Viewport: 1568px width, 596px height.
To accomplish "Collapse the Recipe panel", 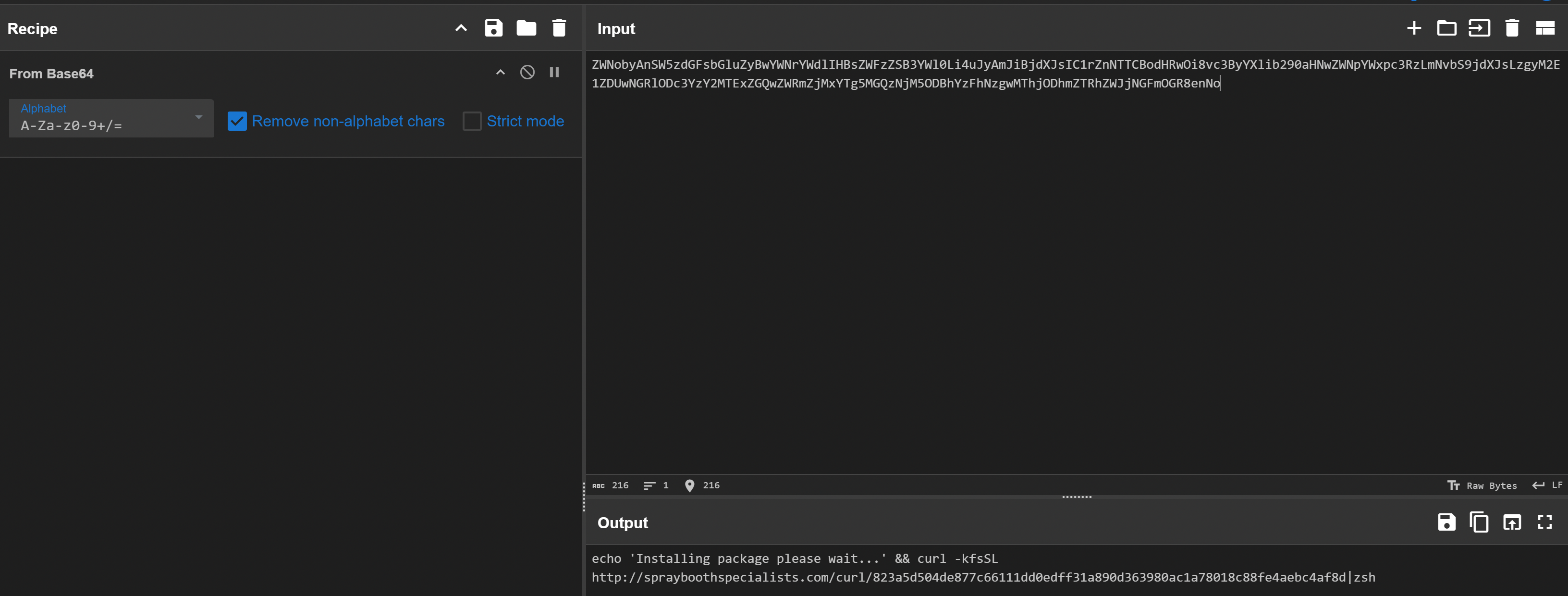I will (461, 28).
